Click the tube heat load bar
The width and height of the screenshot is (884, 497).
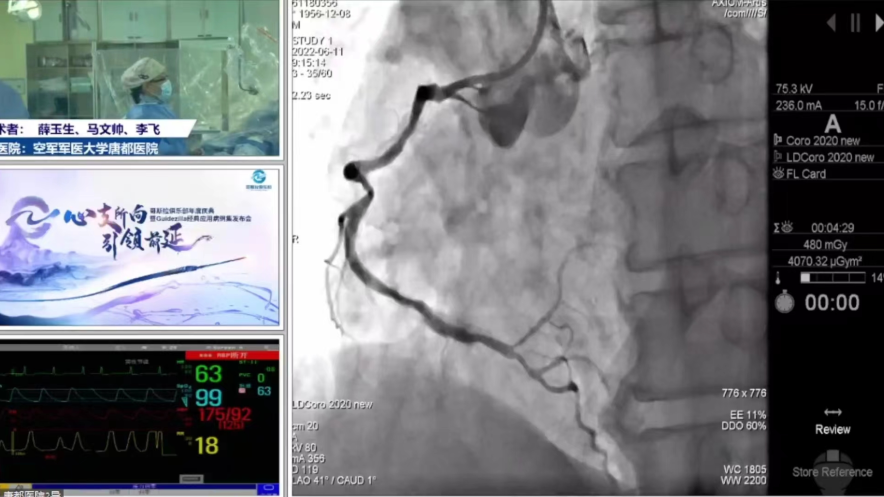click(832, 277)
